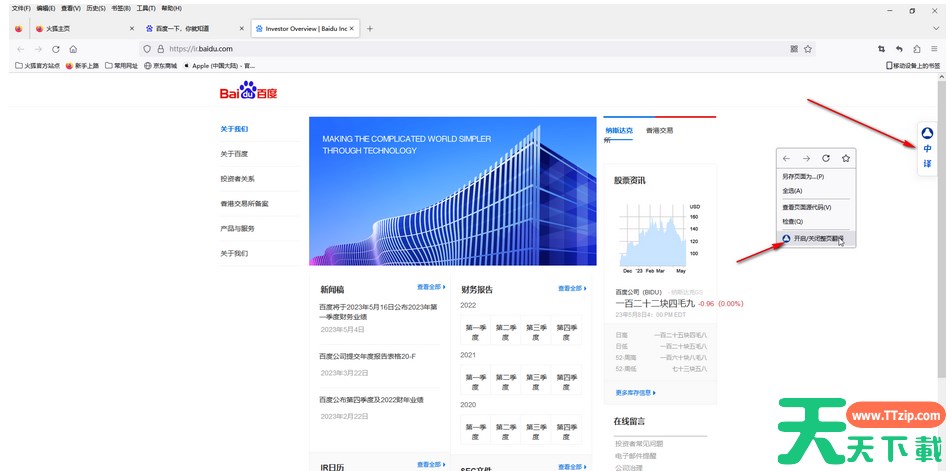The height and width of the screenshot is (471, 950).
Task: Expand the list-all-tabs dropdown arrow
Action: [x=859, y=29]
